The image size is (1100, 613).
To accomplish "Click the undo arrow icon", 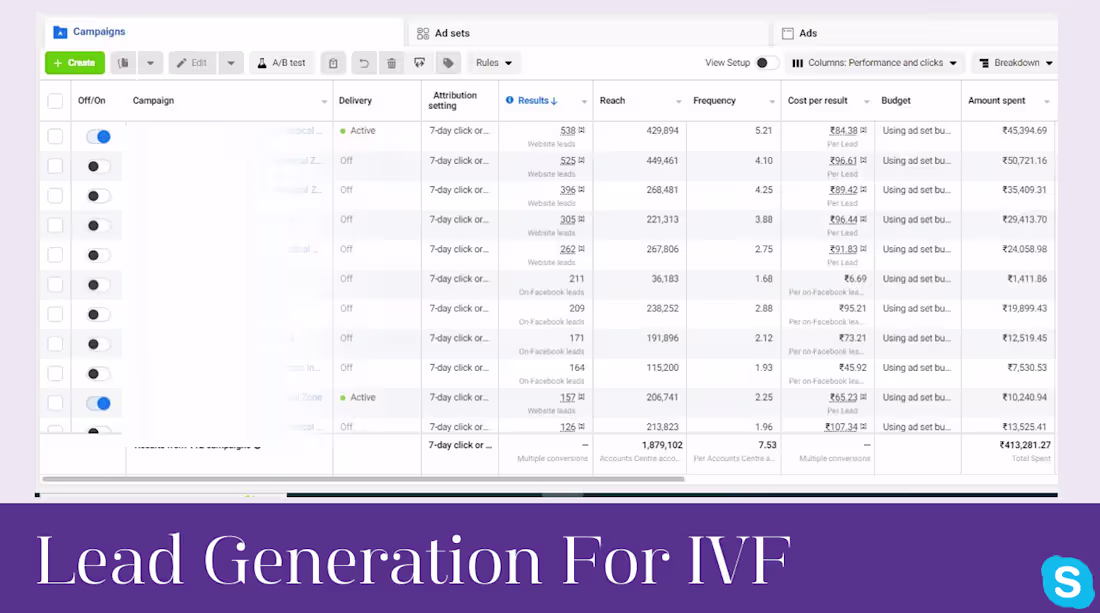I will click(363, 63).
